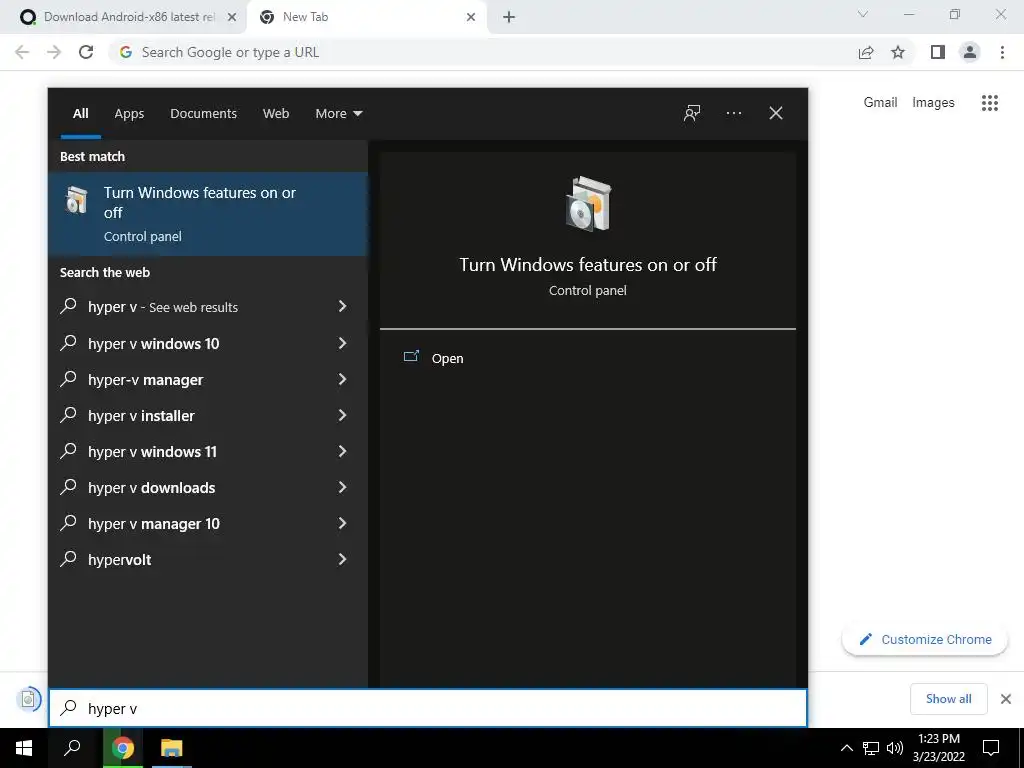
Task: Bookmark this tab with the star icon
Action: coord(898,52)
